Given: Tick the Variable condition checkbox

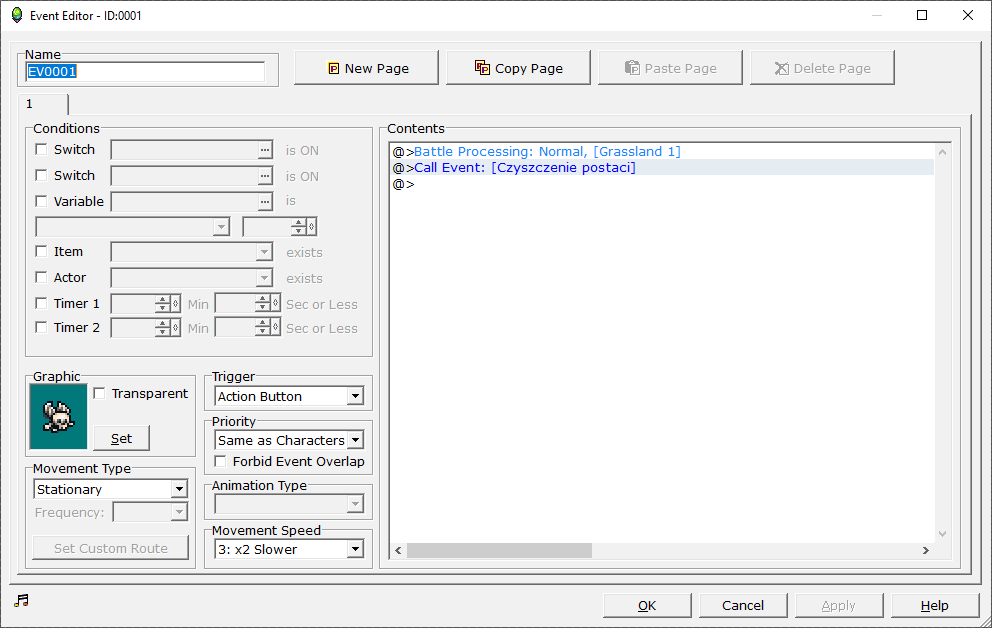Looking at the screenshot, I should click(x=42, y=202).
